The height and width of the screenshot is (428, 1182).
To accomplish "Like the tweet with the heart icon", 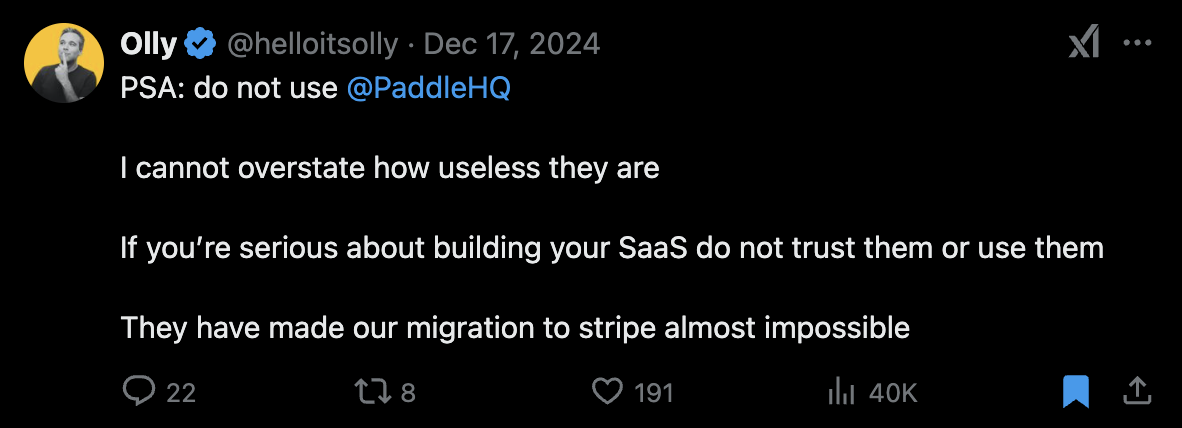I will 608,392.
